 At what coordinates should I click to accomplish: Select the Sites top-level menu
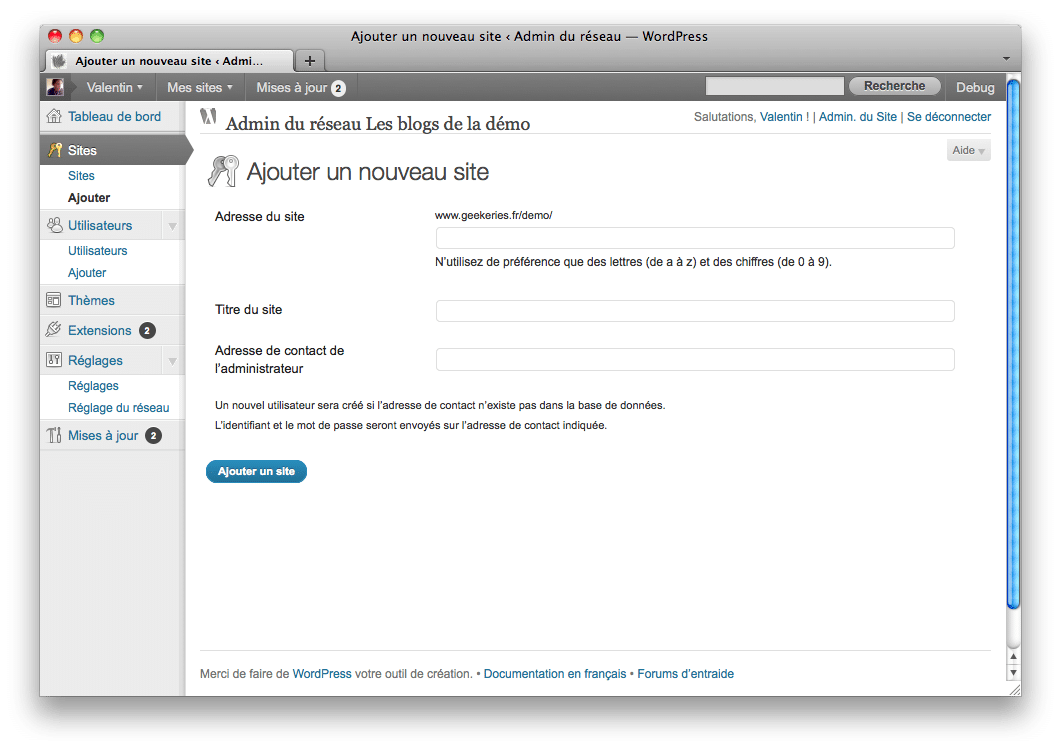[112, 150]
